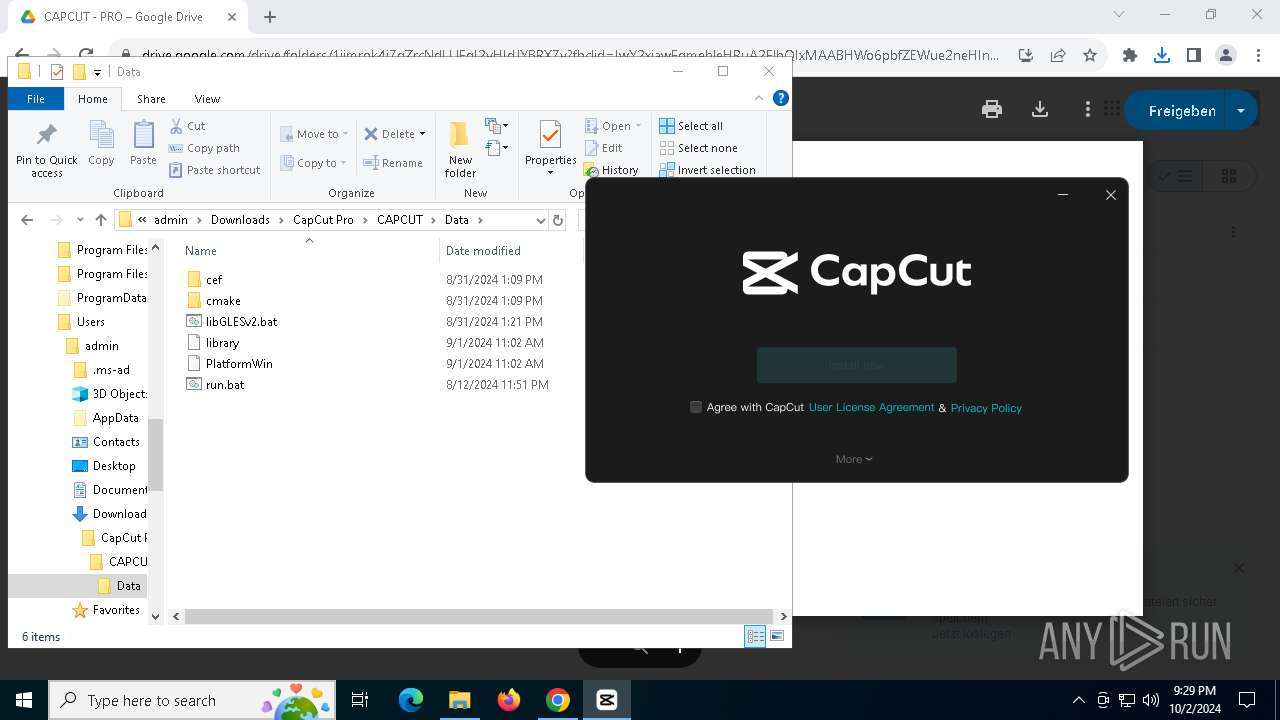
Task: Open the Move to dropdown
Action: point(315,134)
